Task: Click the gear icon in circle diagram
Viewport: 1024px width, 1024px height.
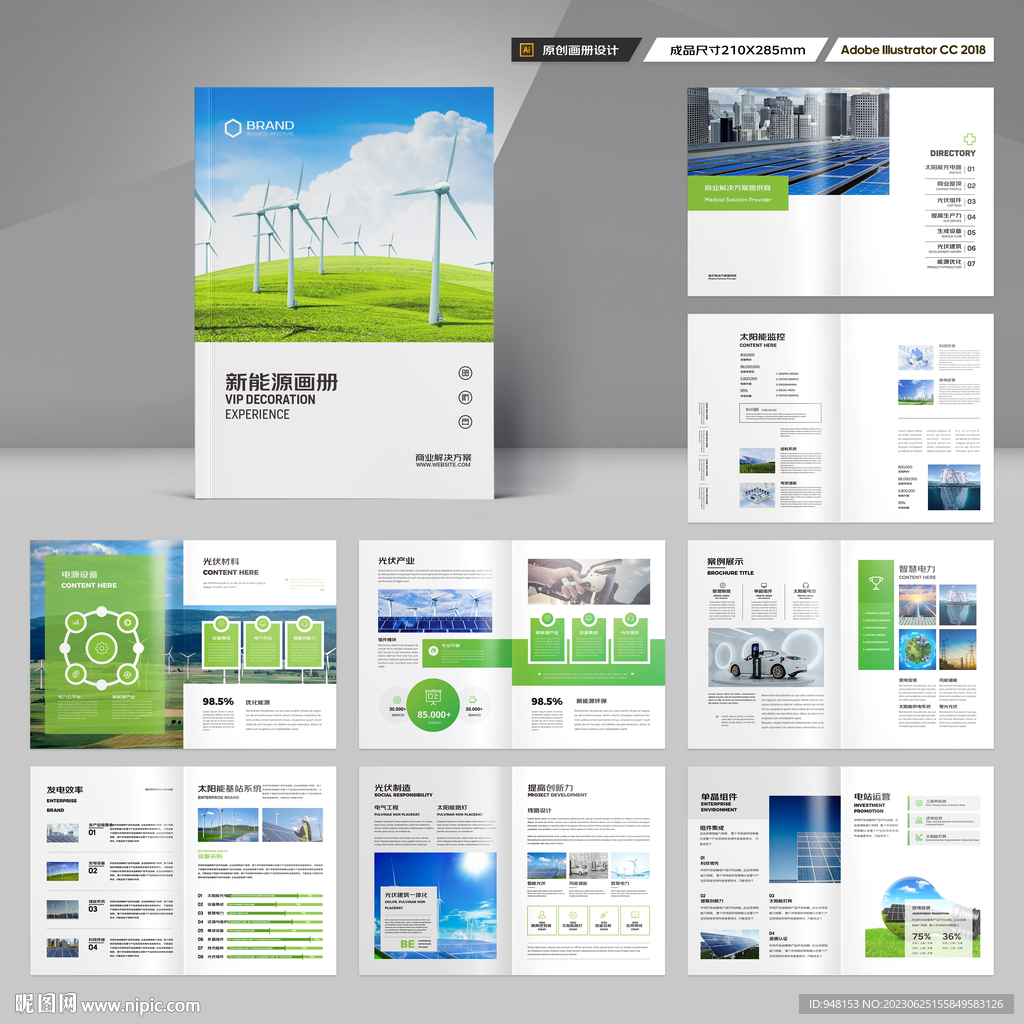Action: pos(102,648)
